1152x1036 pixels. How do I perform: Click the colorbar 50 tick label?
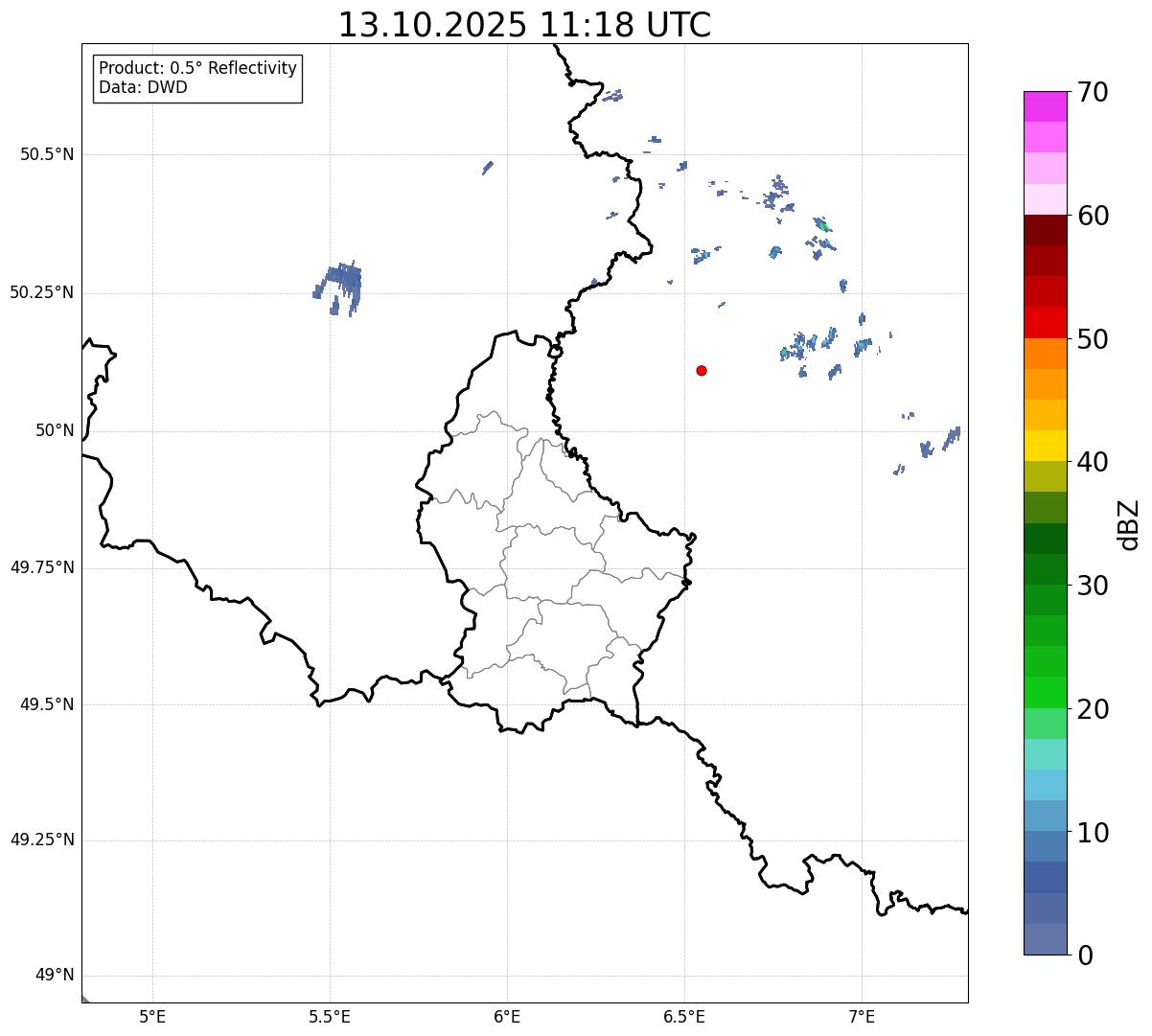[x=1093, y=339]
